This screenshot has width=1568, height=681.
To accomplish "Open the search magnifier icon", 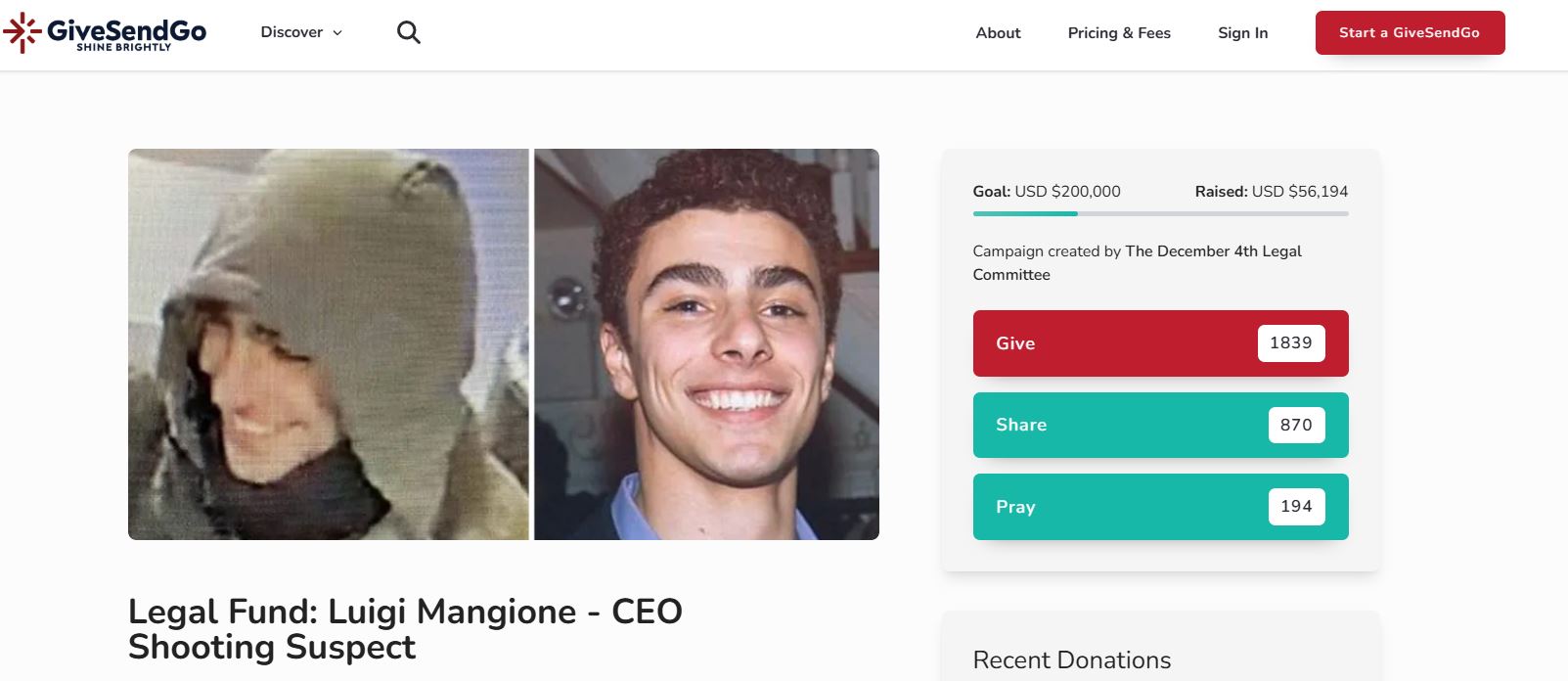I will coord(409,31).
